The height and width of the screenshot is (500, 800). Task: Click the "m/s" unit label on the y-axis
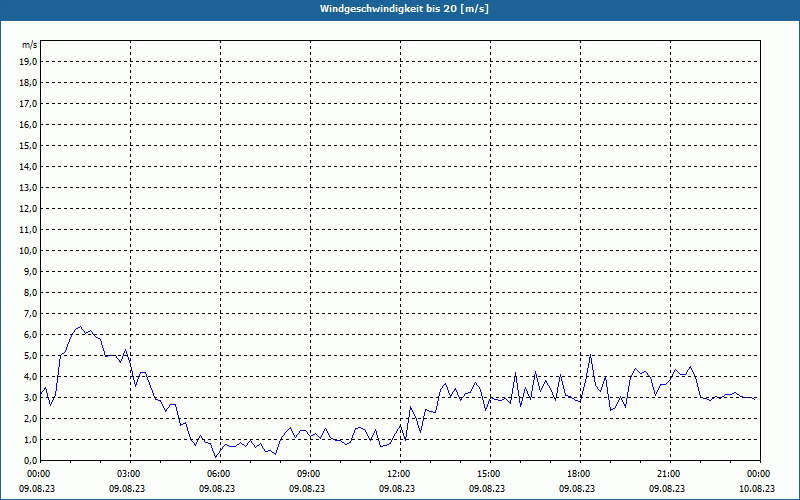[x=30, y=45]
